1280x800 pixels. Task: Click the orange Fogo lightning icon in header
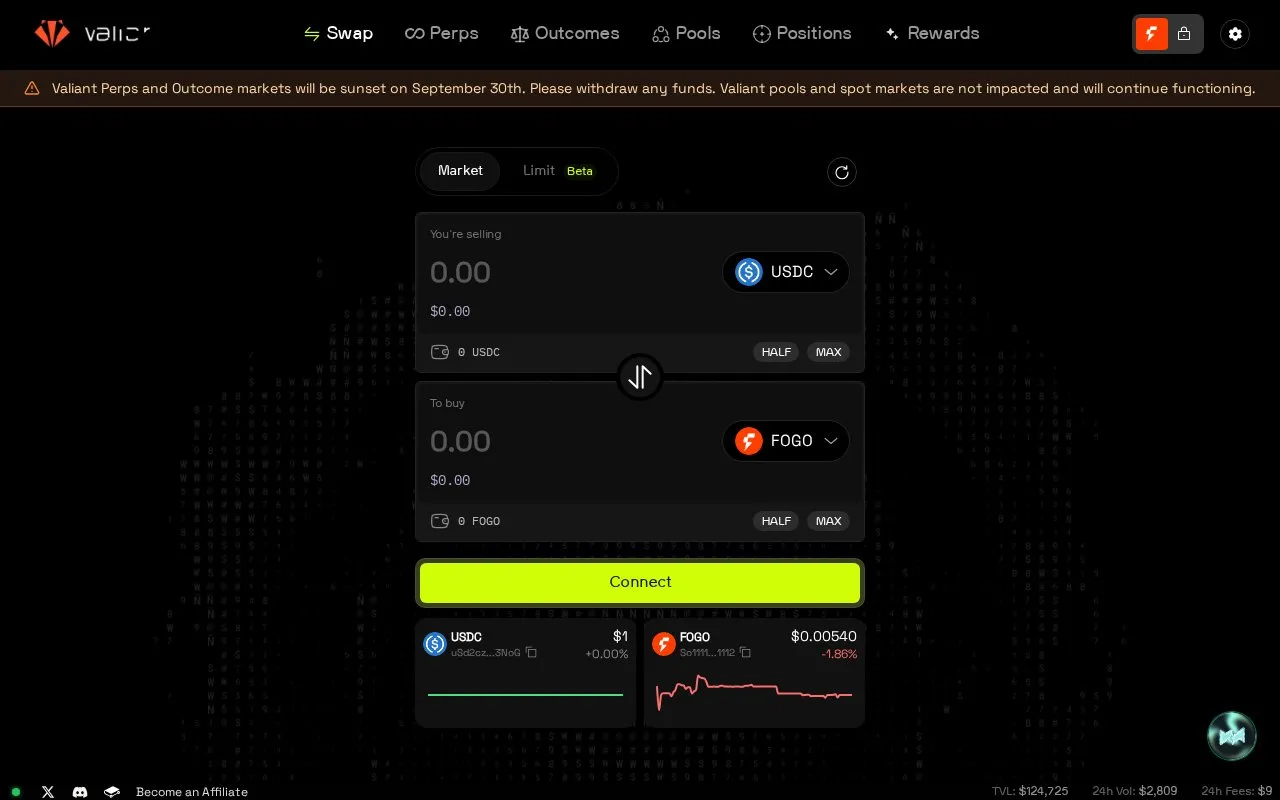1152,34
